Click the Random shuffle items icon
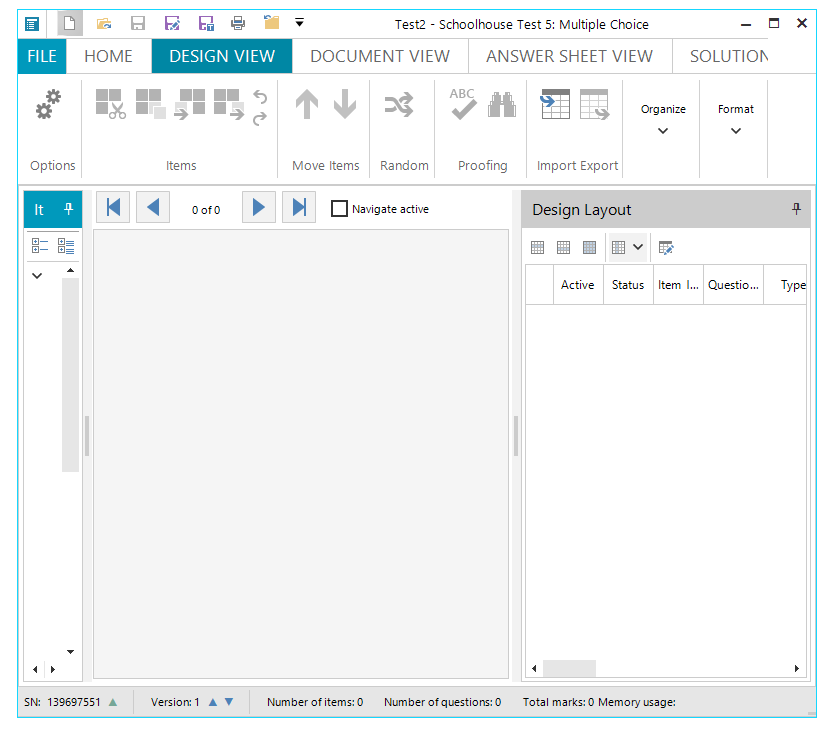Image resolution: width=832 pixels, height=735 pixels. click(x=399, y=104)
